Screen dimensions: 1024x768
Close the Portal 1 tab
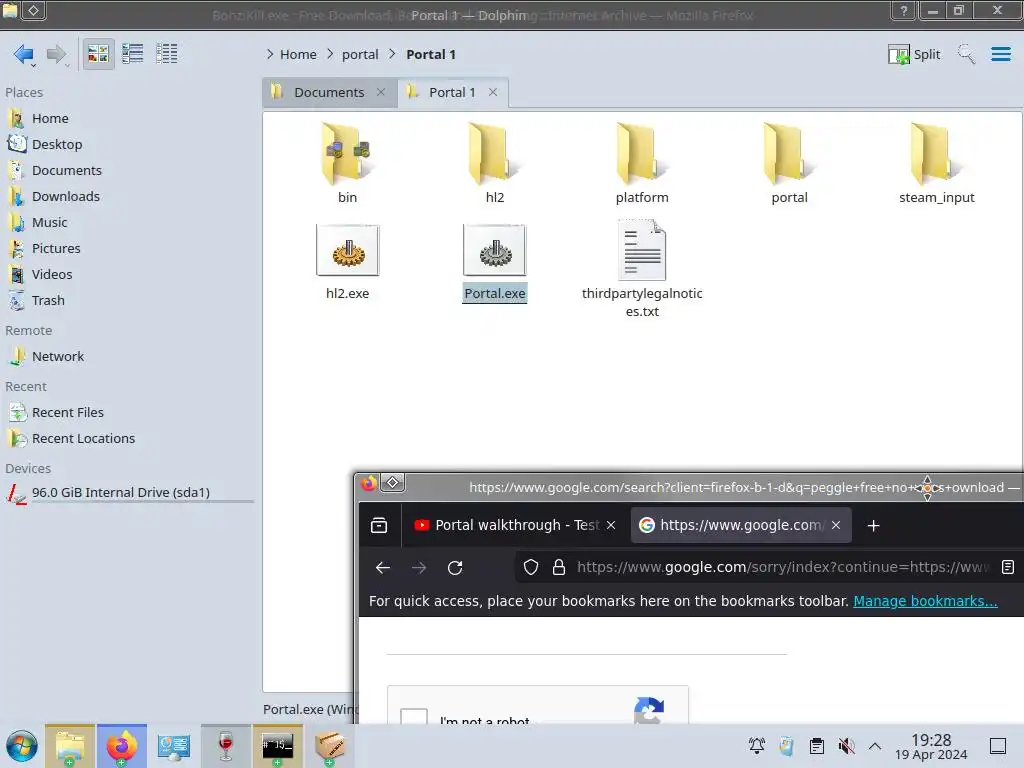click(493, 93)
